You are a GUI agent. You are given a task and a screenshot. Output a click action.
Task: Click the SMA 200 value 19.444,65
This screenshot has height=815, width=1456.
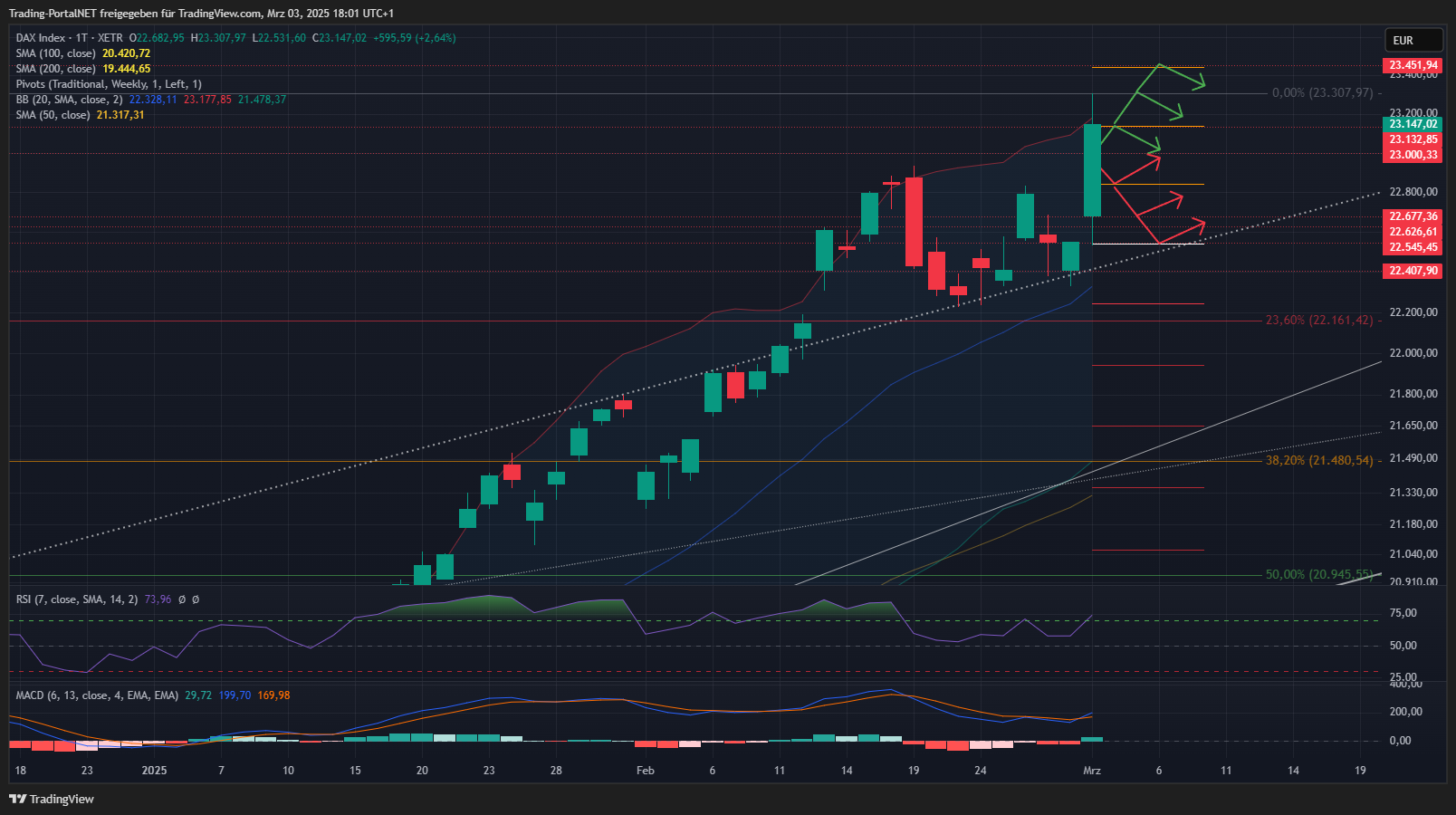pos(126,69)
